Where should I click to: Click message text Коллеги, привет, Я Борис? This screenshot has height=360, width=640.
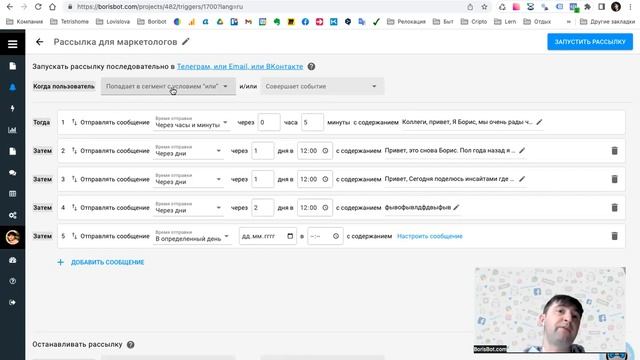pyautogui.click(x=467, y=122)
